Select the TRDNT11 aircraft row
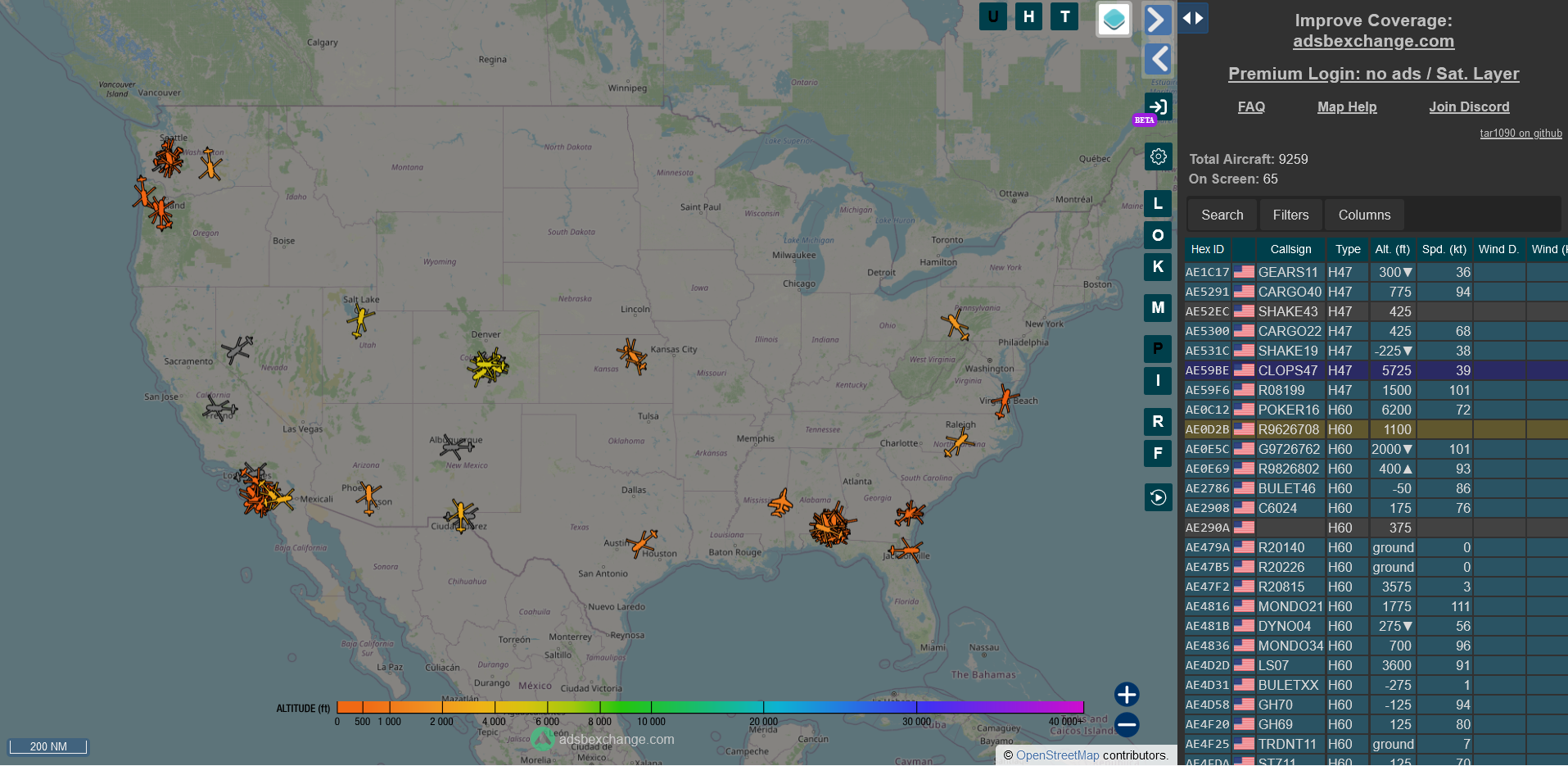Screen dimensions: 1568x766 (x=1376, y=744)
